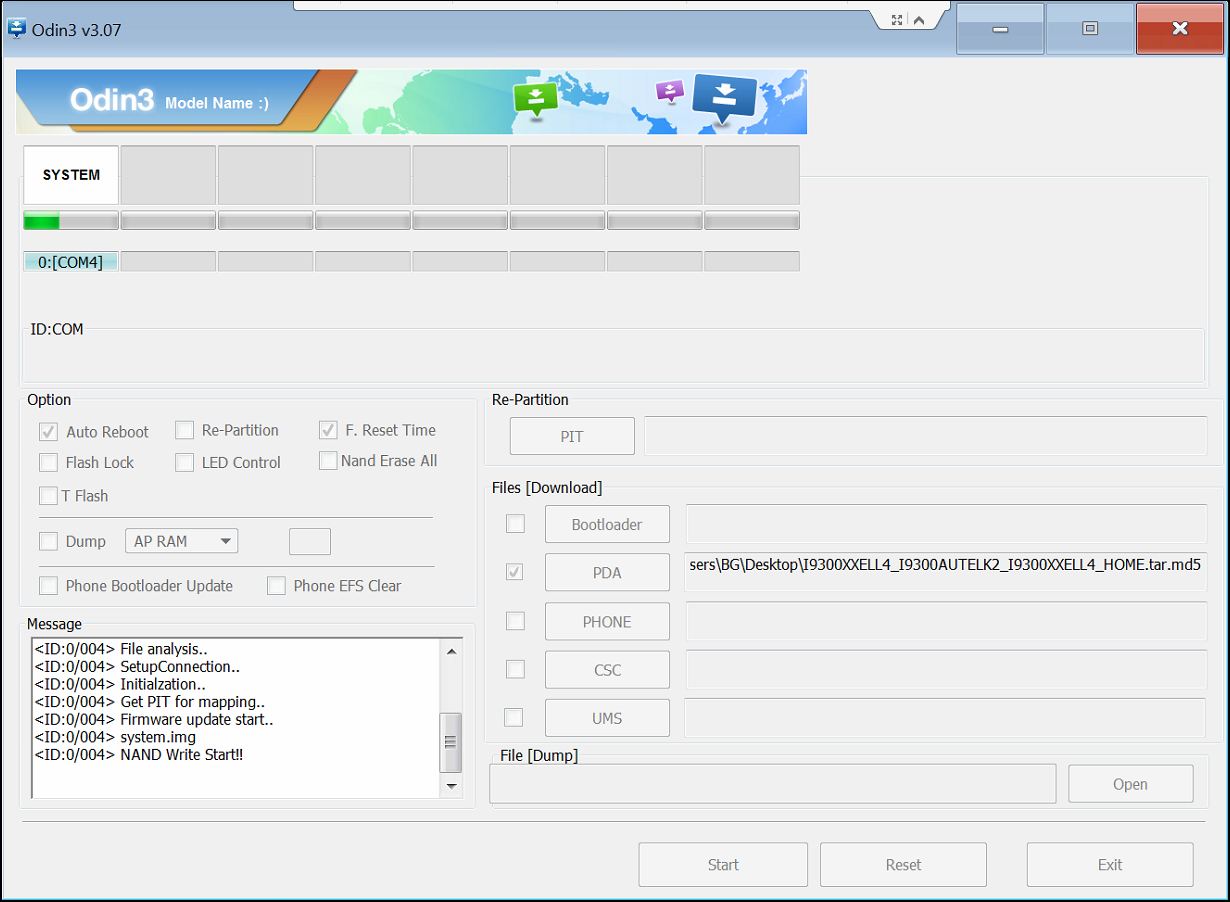Enable LED Control checkbox

184,462
